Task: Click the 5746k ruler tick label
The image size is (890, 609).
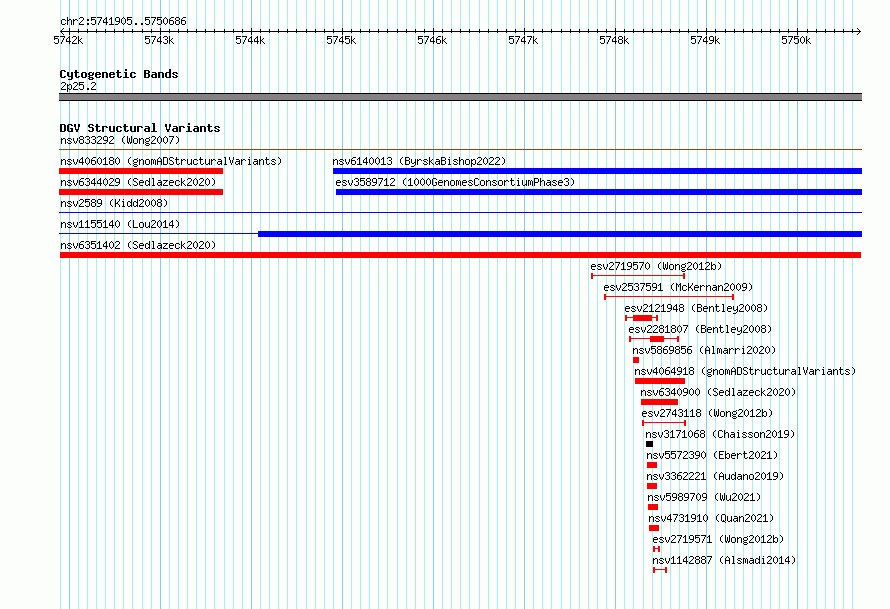Action: 432,40
